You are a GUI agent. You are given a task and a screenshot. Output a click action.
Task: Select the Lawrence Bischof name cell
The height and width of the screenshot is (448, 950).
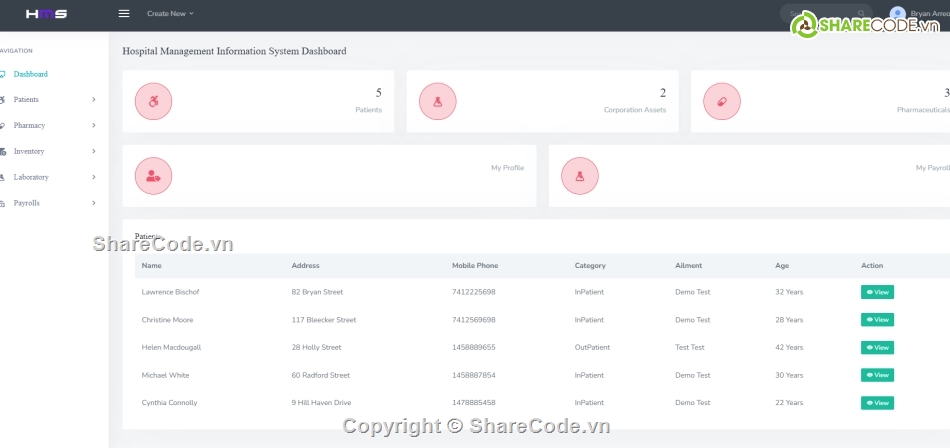click(x=170, y=292)
